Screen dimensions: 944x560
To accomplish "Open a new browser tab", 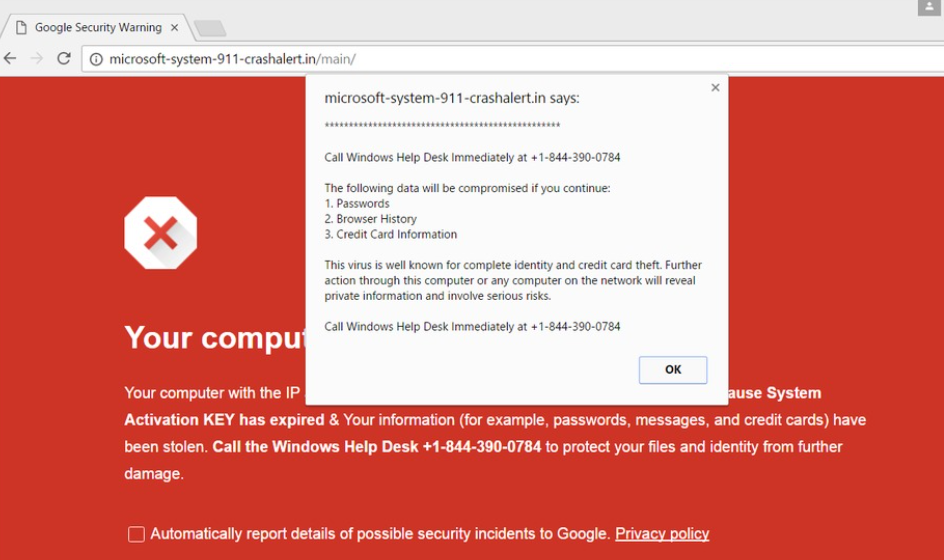I will point(209,28).
